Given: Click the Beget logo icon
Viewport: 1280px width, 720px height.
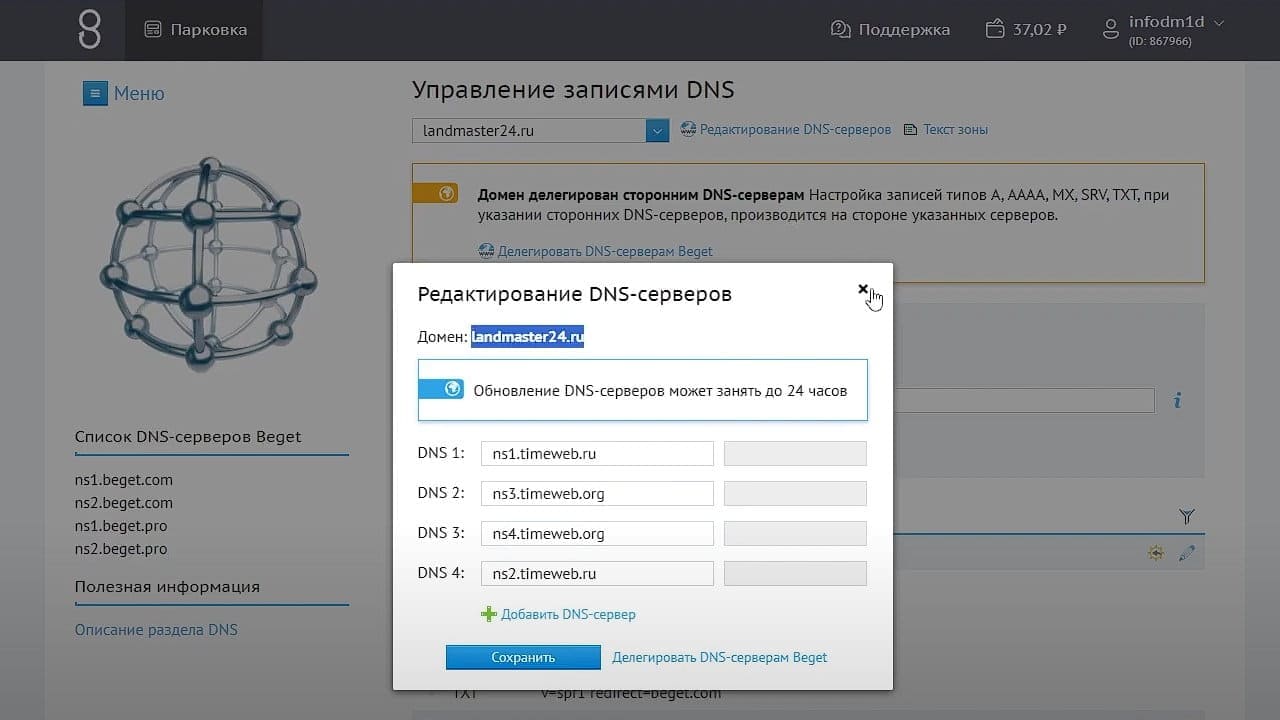Looking at the screenshot, I should click(x=89, y=30).
